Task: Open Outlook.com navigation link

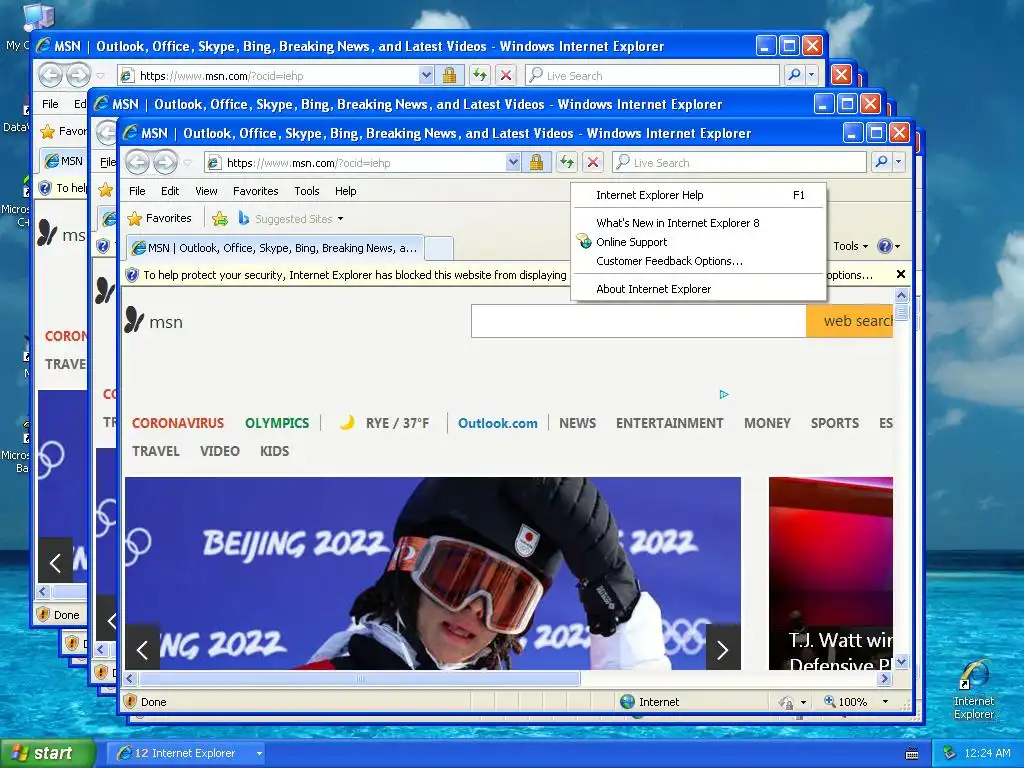Action: [498, 423]
